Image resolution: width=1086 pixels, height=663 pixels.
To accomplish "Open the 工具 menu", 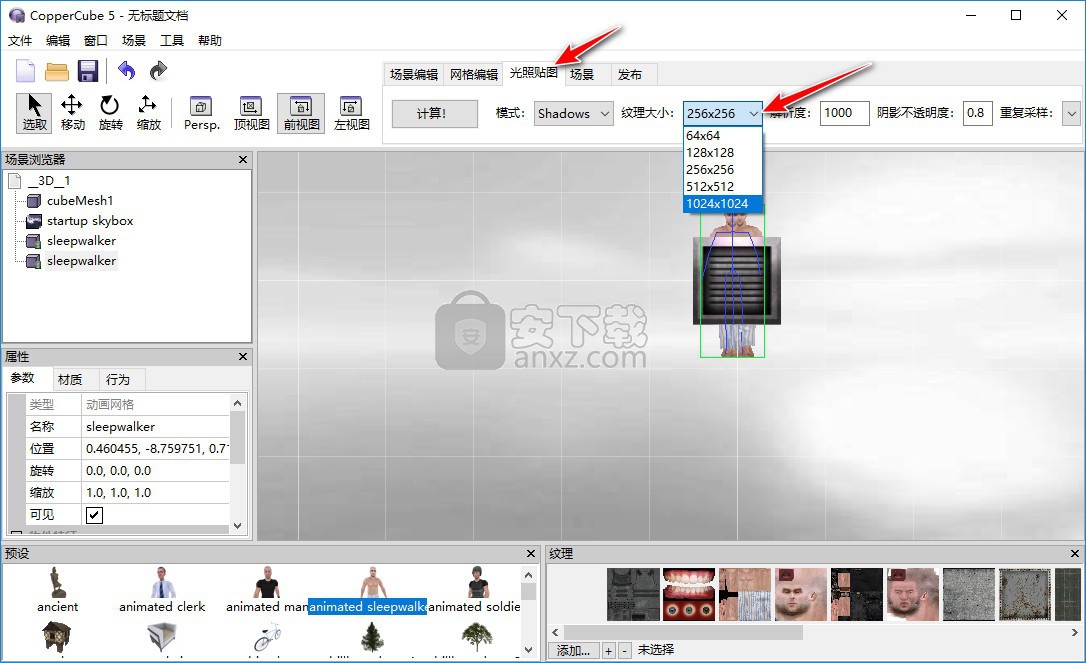I will tap(172, 41).
